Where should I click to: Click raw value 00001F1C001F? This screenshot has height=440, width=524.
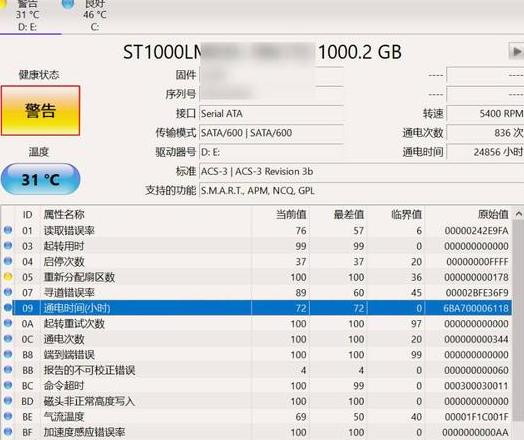tap(477, 417)
